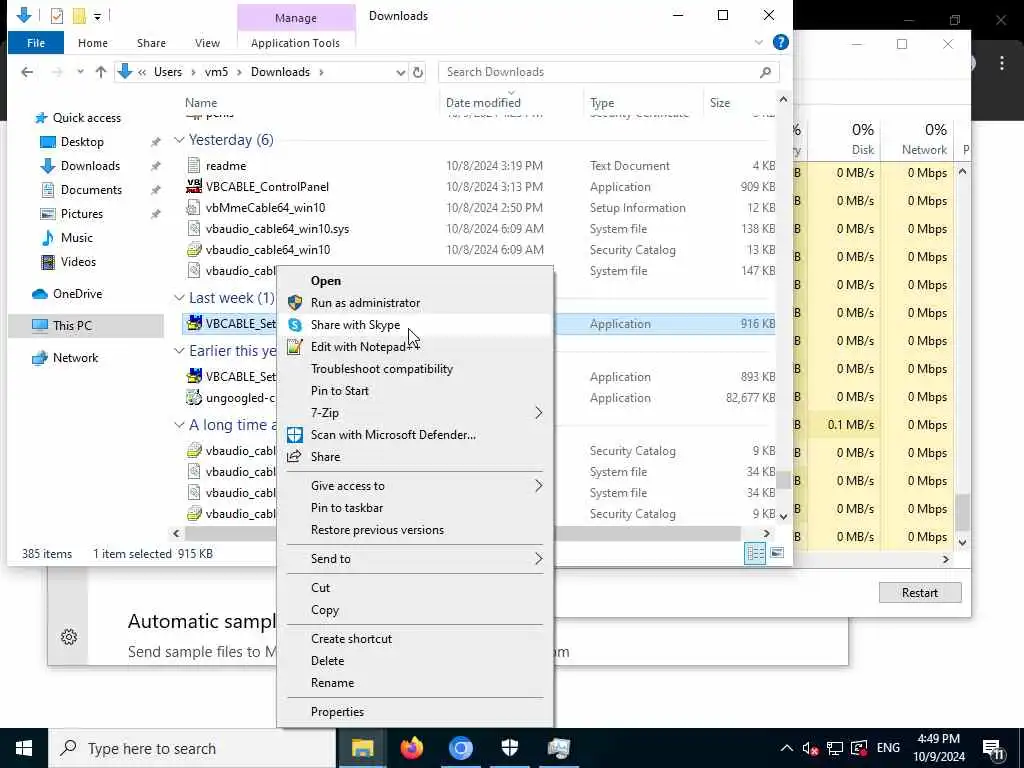
Task: Choose Restore previous versions
Action: (377, 530)
